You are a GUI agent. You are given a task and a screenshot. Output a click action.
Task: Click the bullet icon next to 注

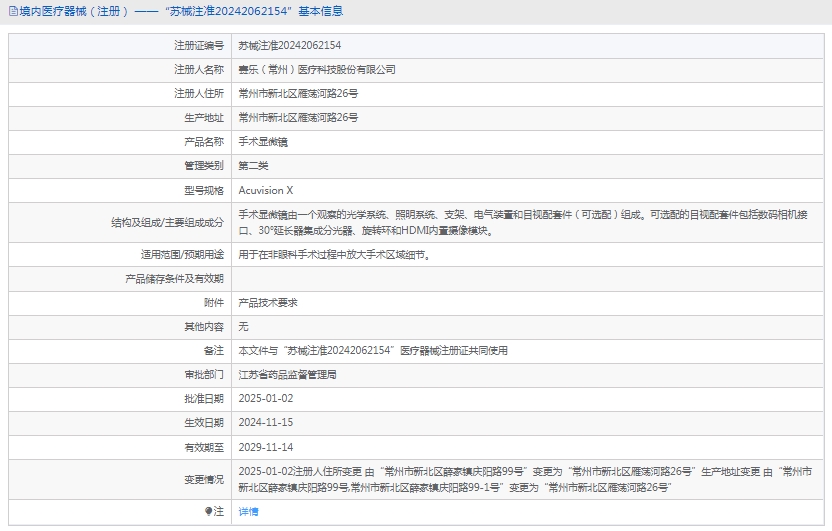coord(208,511)
